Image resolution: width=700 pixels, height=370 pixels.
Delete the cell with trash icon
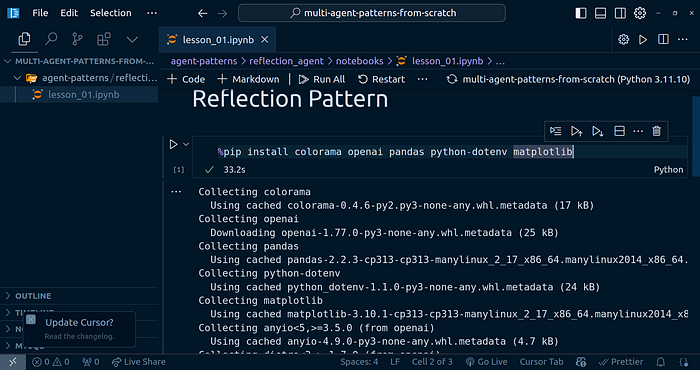(656, 131)
